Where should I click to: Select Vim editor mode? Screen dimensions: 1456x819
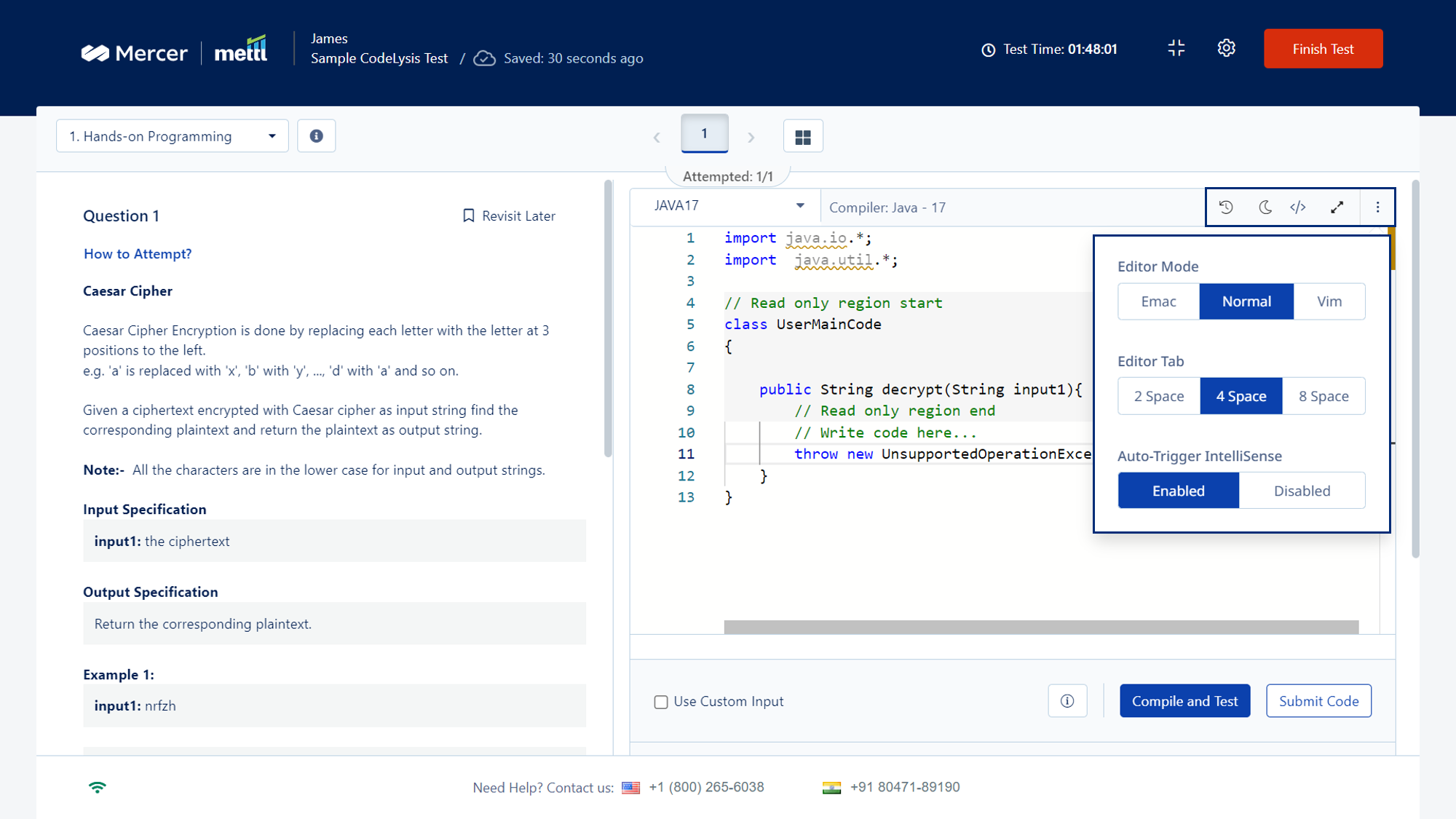point(1329,301)
